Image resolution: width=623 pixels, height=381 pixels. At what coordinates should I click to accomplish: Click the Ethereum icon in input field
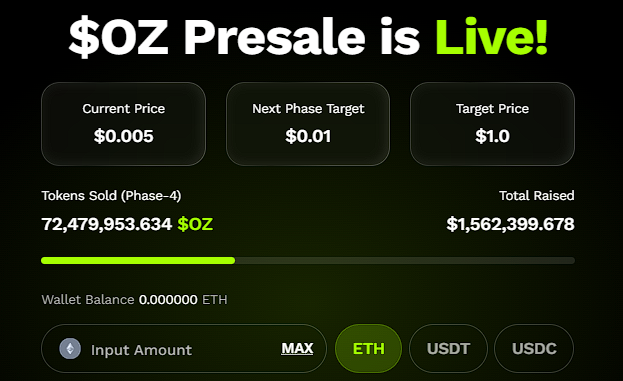(70, 349)
